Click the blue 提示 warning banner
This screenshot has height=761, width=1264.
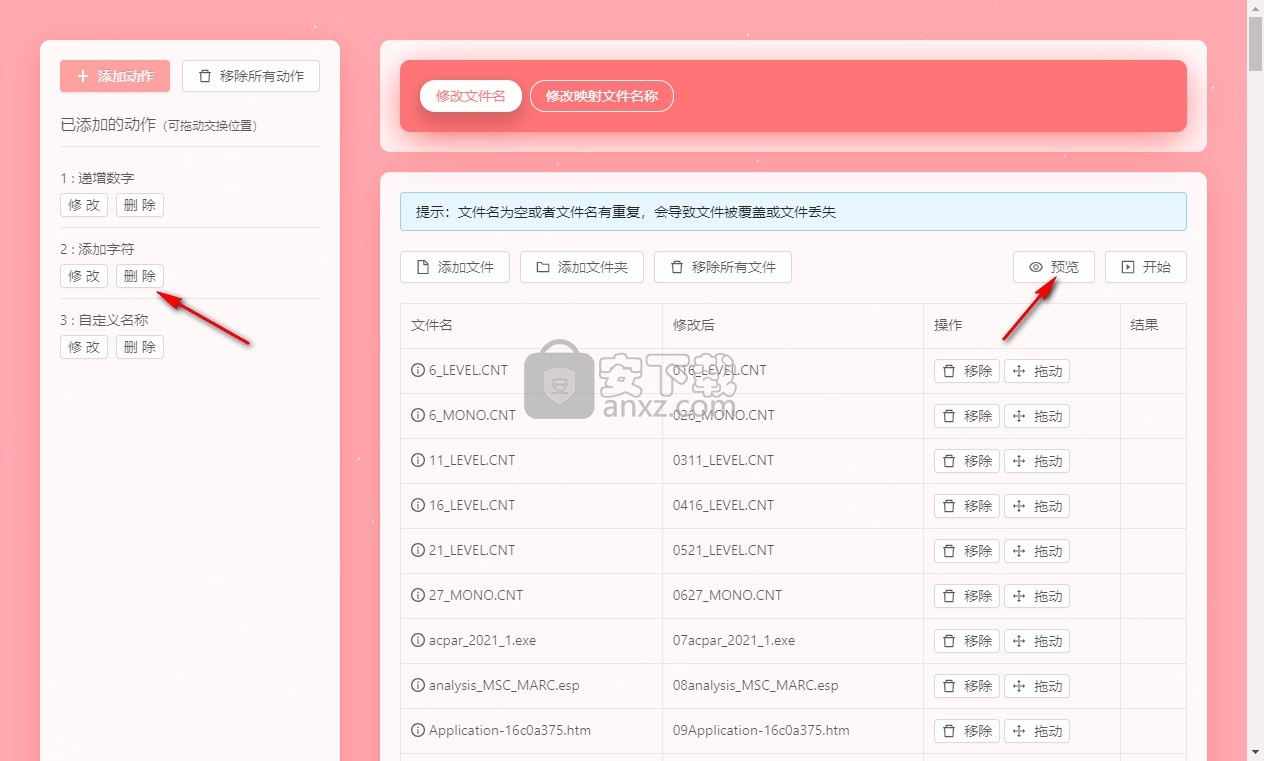(x=793, y=211)
